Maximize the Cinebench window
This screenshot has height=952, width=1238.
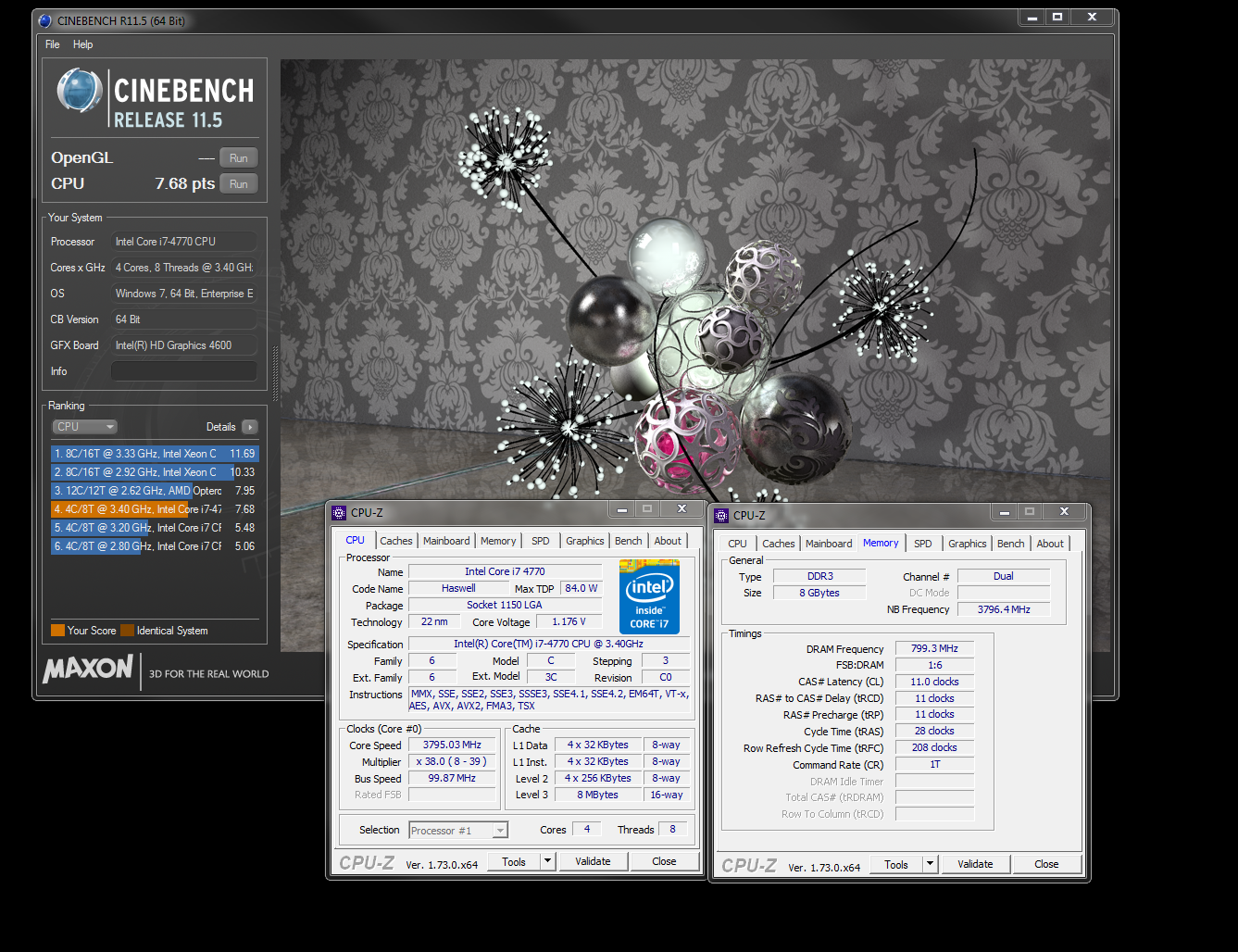1057,17
